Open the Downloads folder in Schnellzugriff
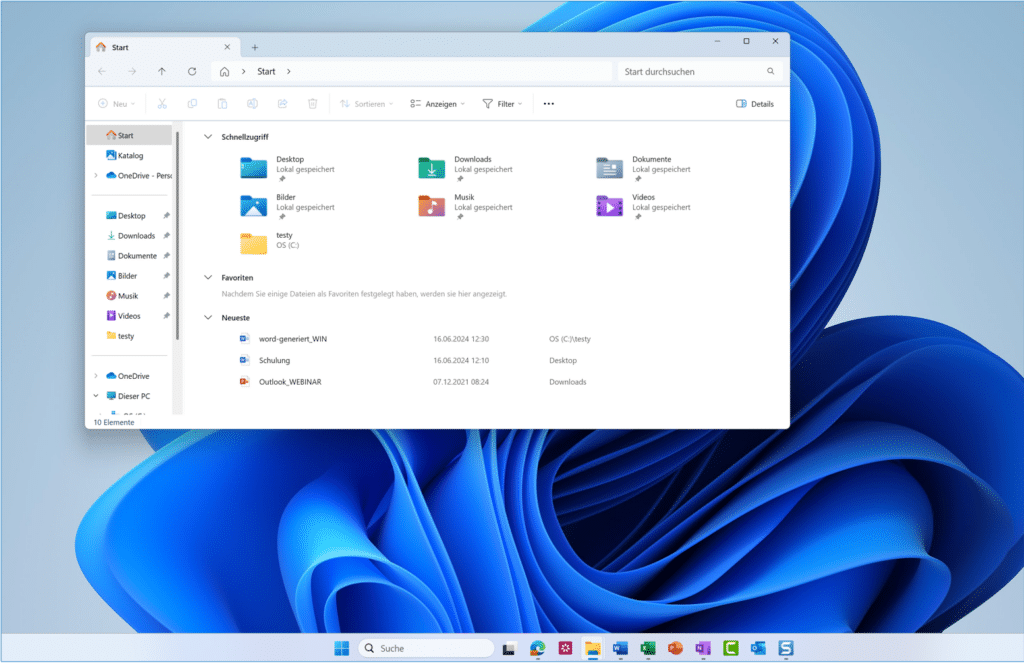 (466, 168)
